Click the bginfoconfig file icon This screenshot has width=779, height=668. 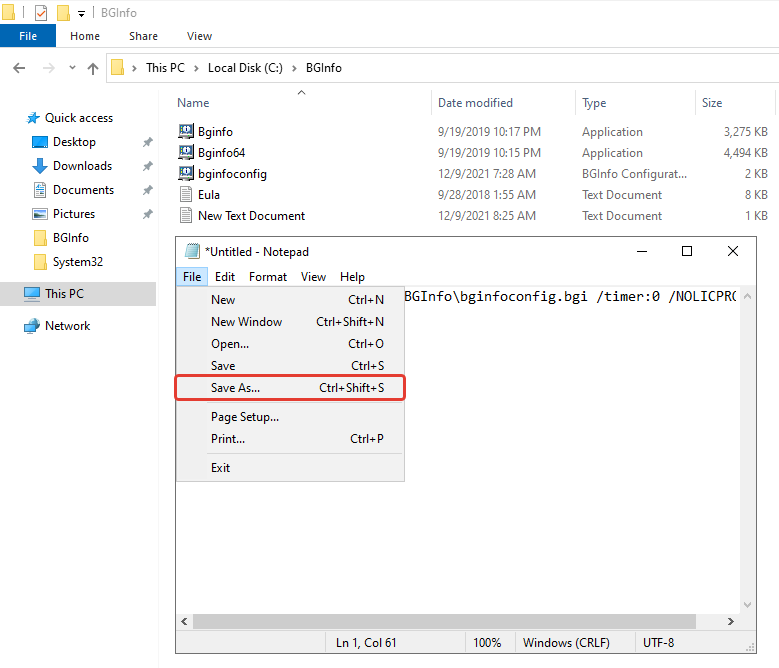pos(186,174)
